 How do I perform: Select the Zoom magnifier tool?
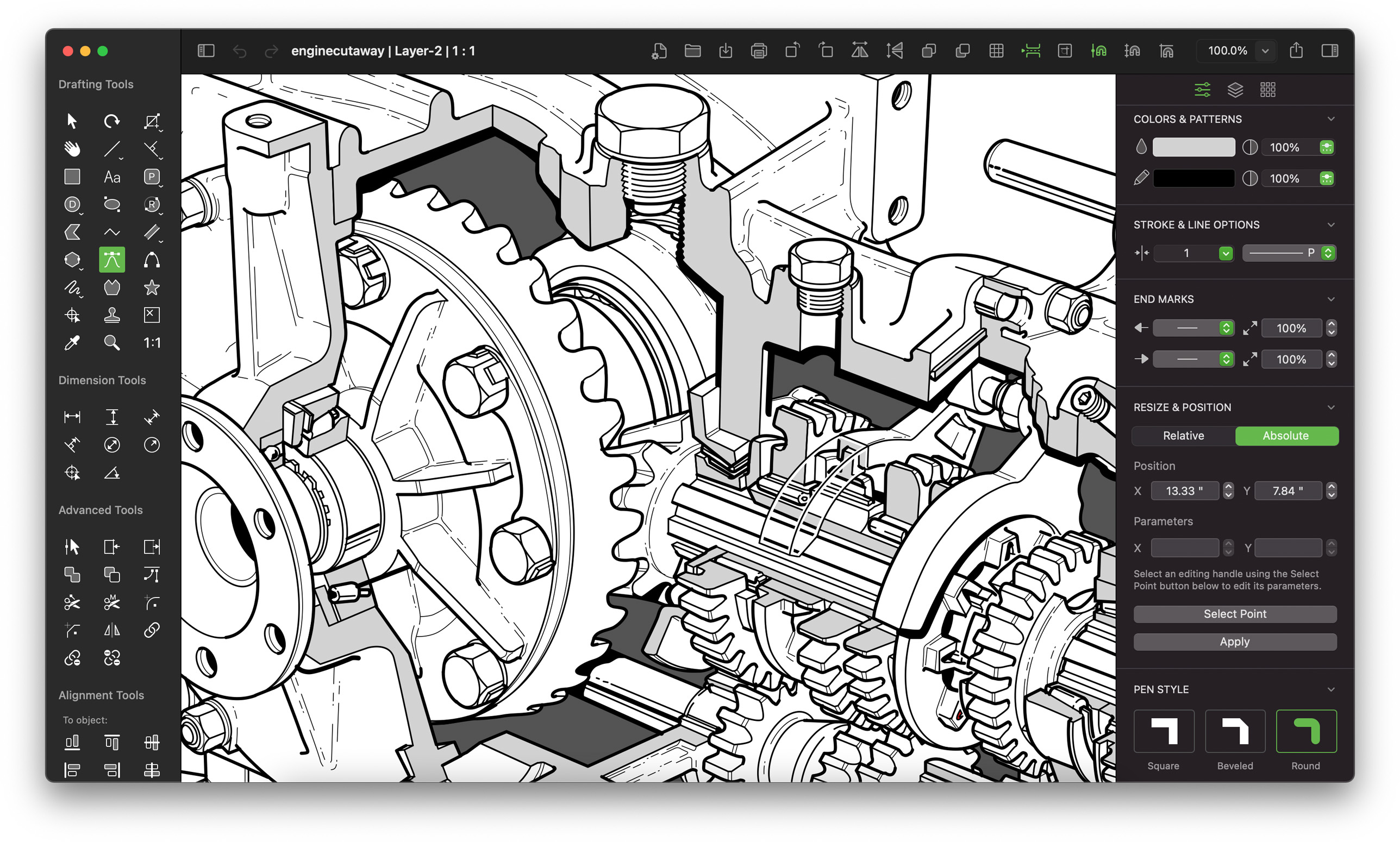(x=112, y=343)
